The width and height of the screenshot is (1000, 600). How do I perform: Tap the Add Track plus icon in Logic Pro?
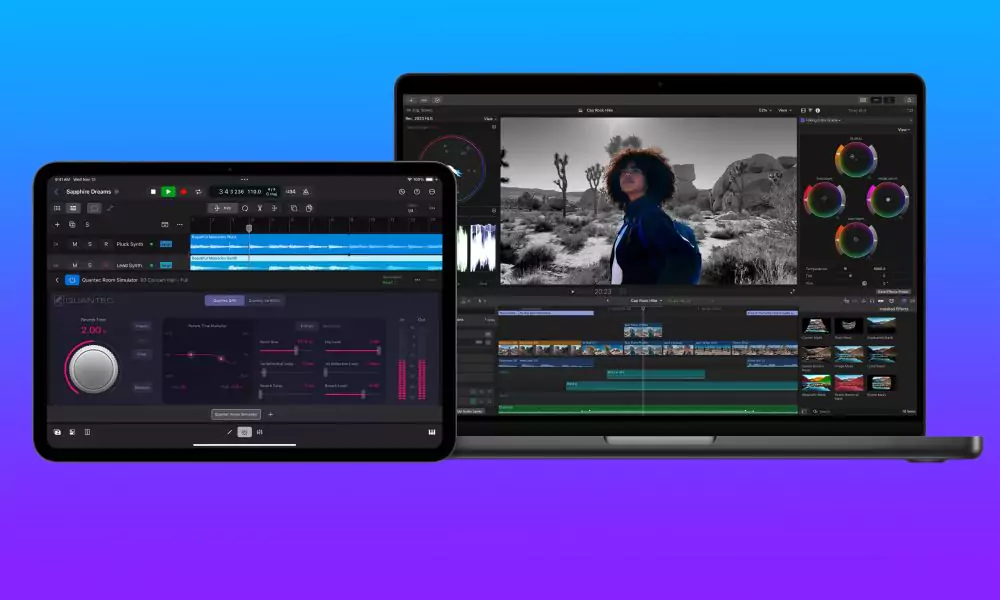[x=57, y=224]
